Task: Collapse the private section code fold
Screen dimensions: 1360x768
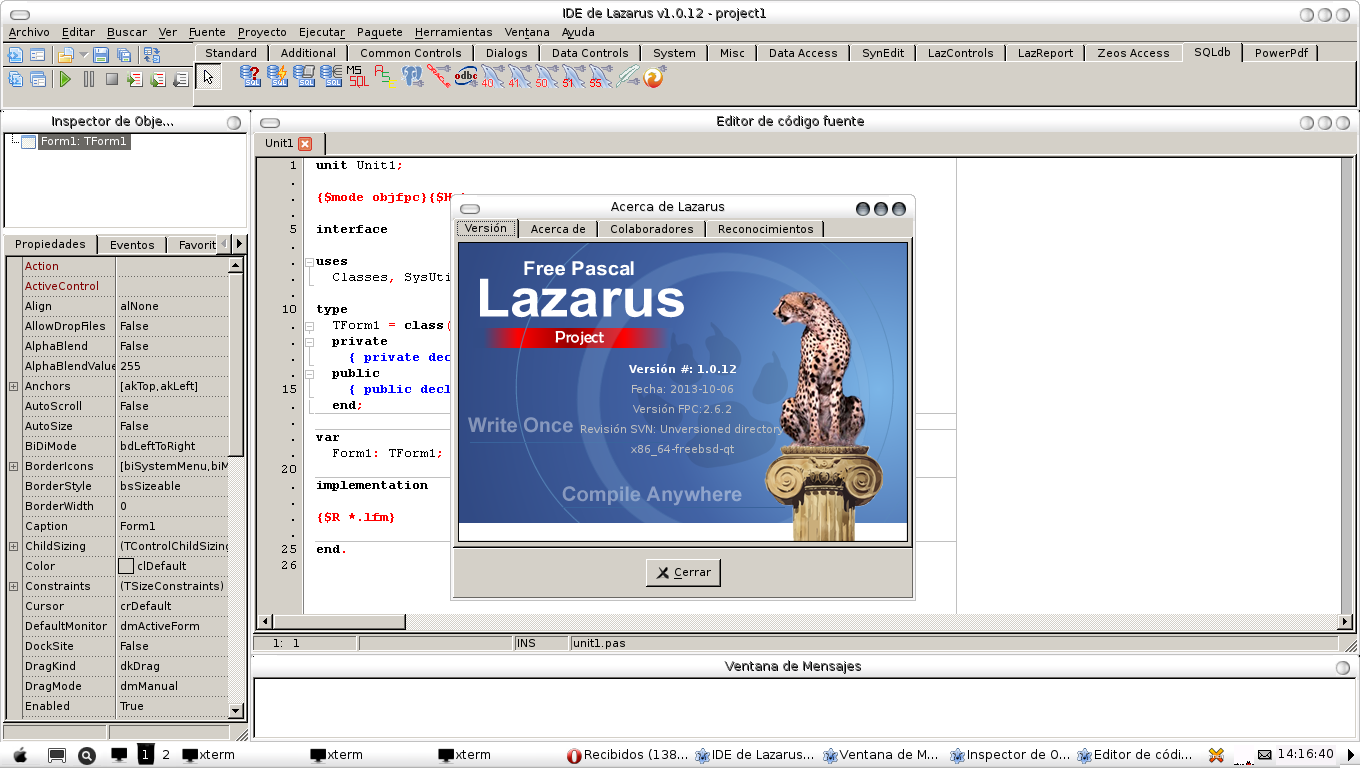Action: pyautogui.click(x=309, y=341)
